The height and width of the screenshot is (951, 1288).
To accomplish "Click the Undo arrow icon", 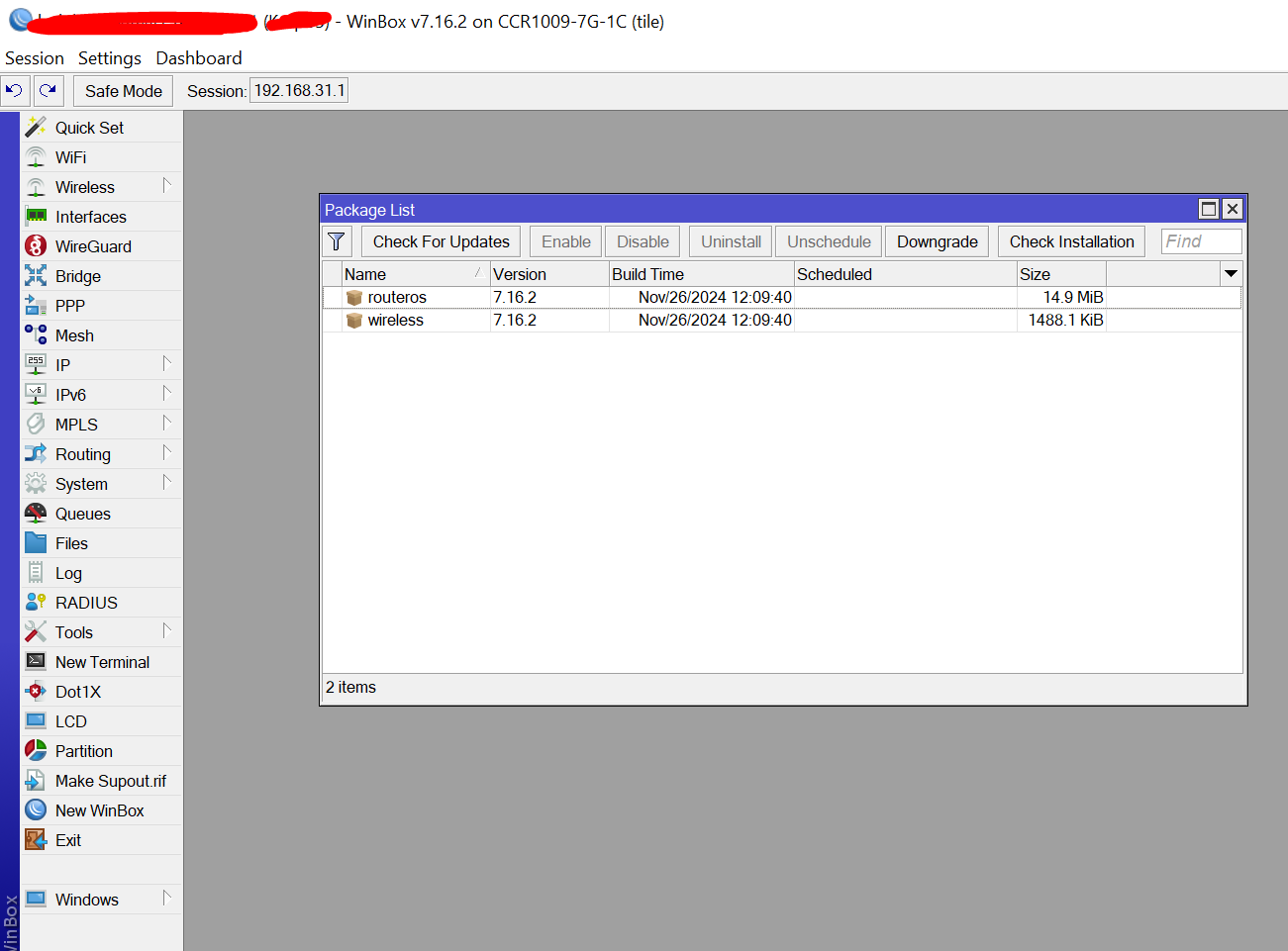I will coord(15,91).
